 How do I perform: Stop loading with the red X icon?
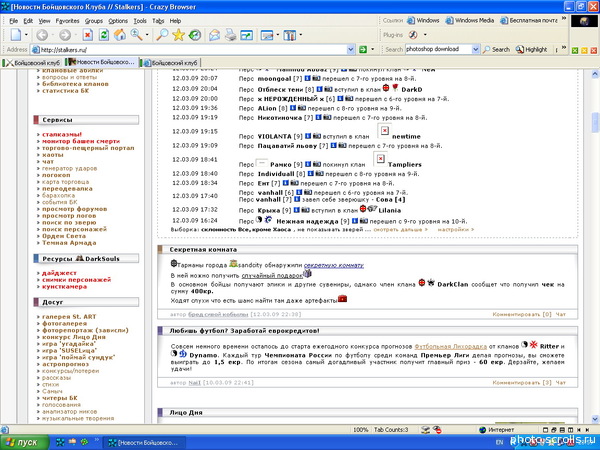pyautogui.click(x=88, y=35)
